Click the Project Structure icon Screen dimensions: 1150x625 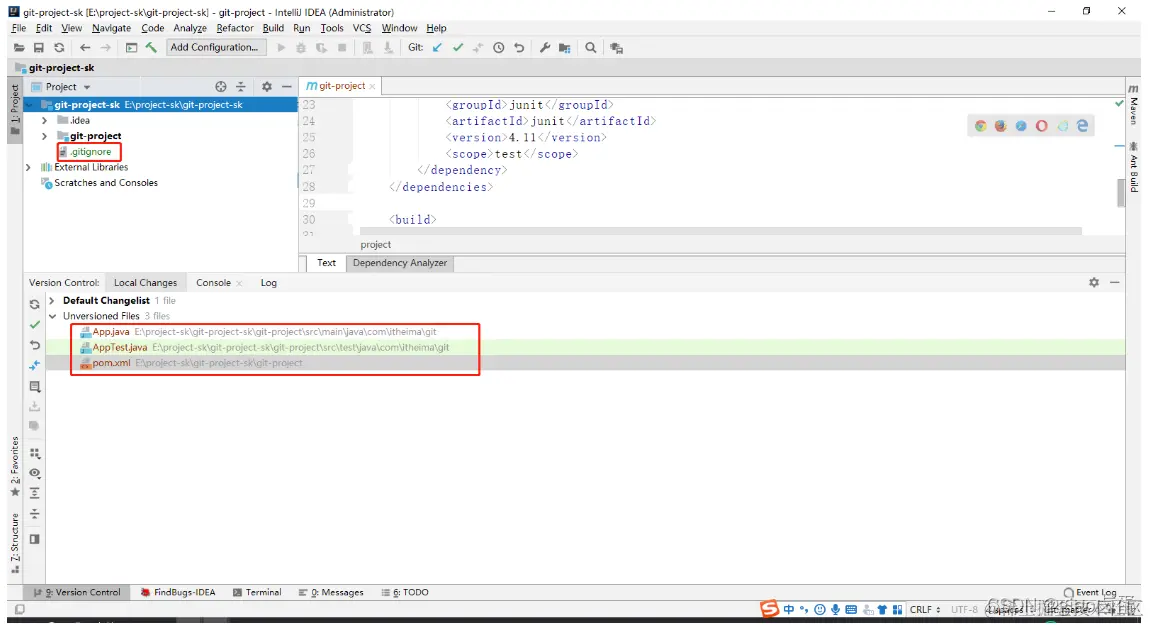point(565,48)
